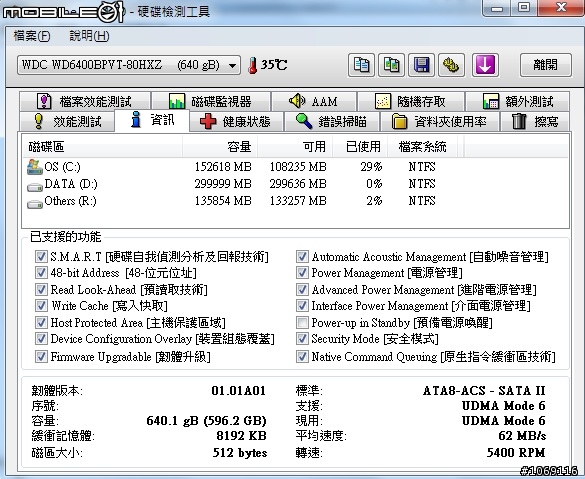Click the thermometer temperature icon
585x479 pixels.
[253, 65]
